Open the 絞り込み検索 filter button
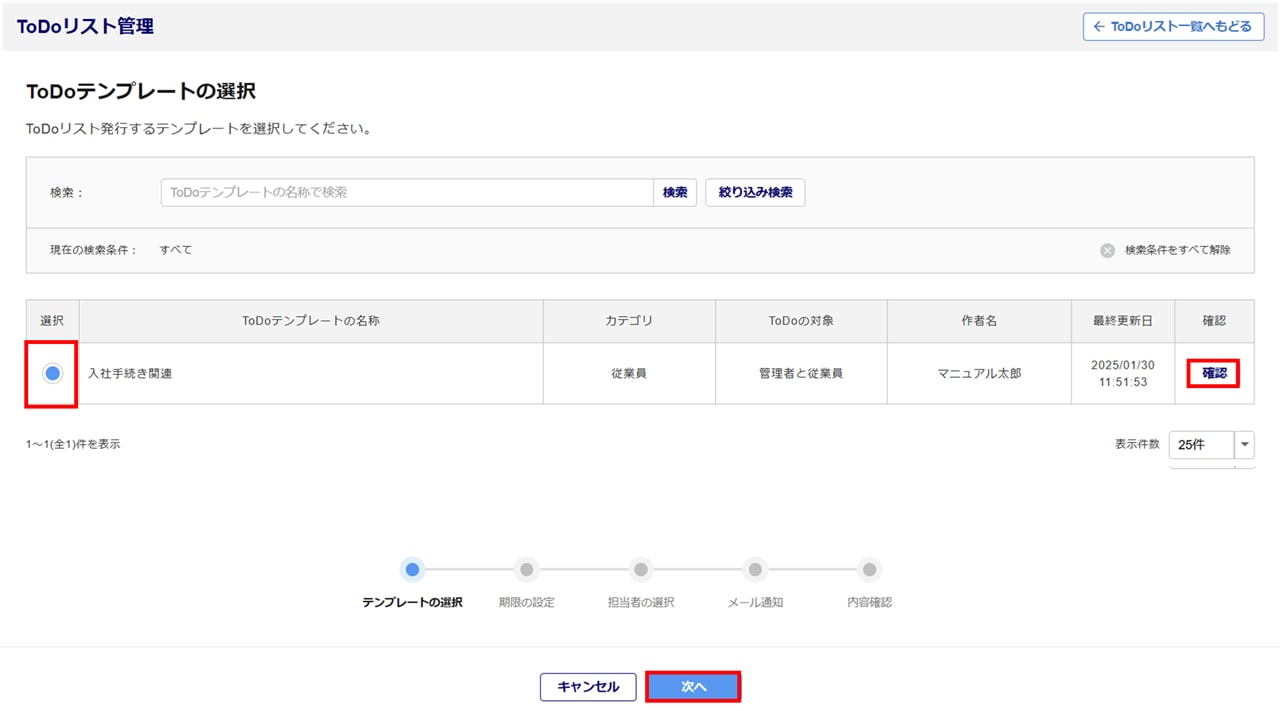Screen dimensions: 1280x711 [755, 192]
